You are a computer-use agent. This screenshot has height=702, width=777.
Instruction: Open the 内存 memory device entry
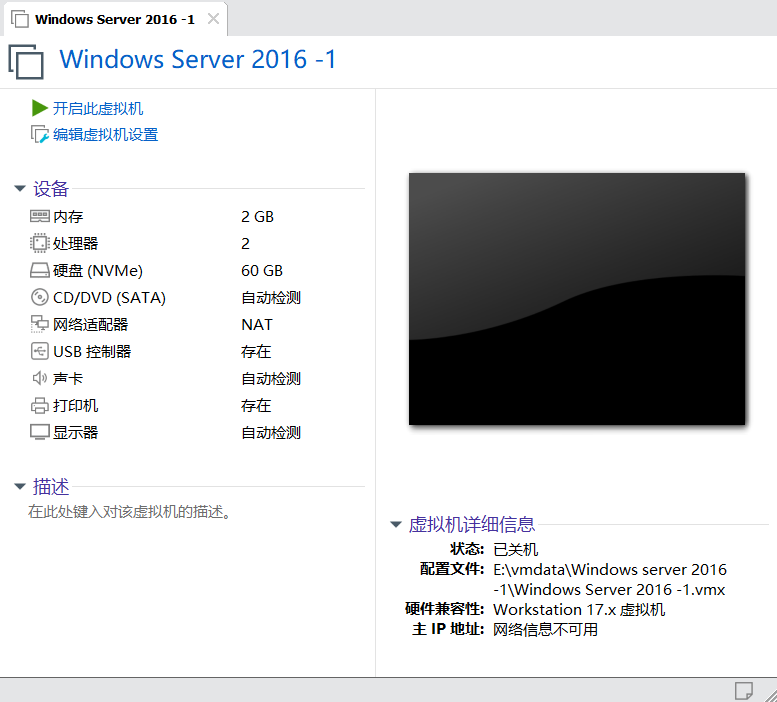[68, 216]
